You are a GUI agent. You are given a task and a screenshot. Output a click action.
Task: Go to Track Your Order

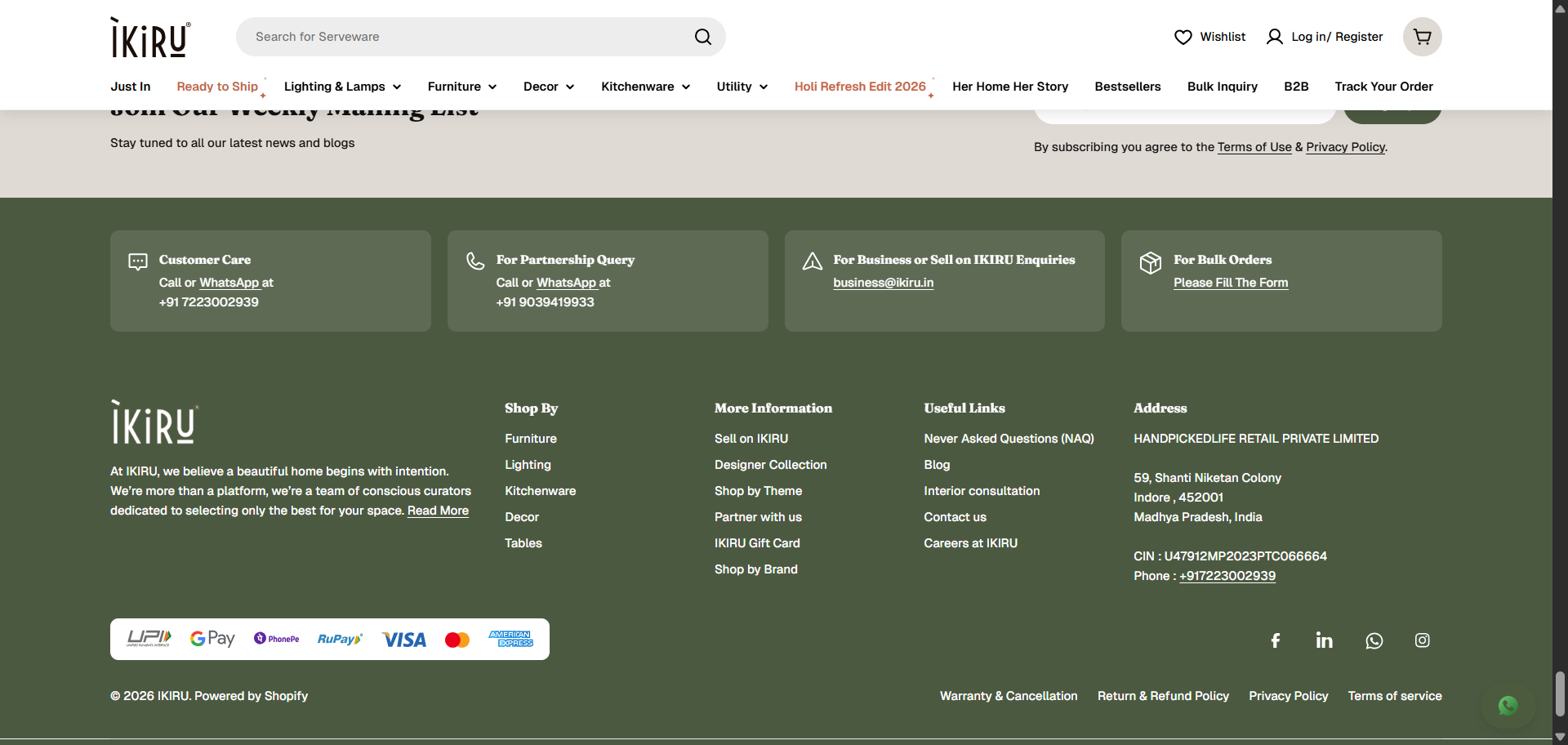(1383, 87)
